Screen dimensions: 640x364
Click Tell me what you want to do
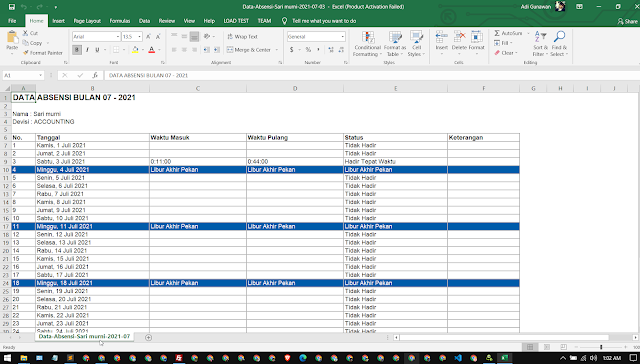pos(324,21)
